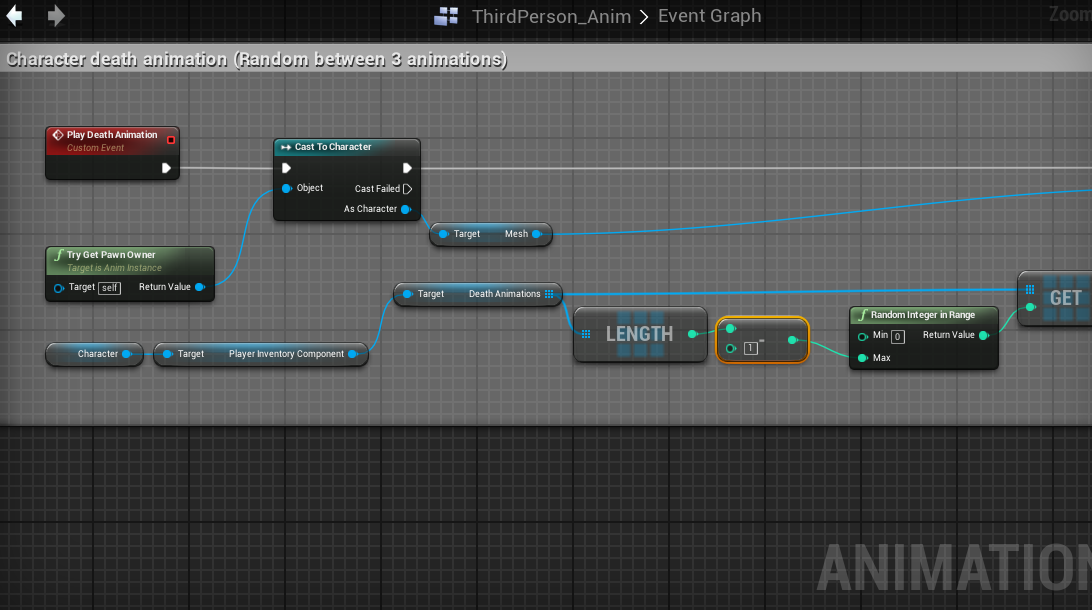This screenshot has width=1092, height=610.
Task: Click the Mesh output pin
Action: pos(537,234)
